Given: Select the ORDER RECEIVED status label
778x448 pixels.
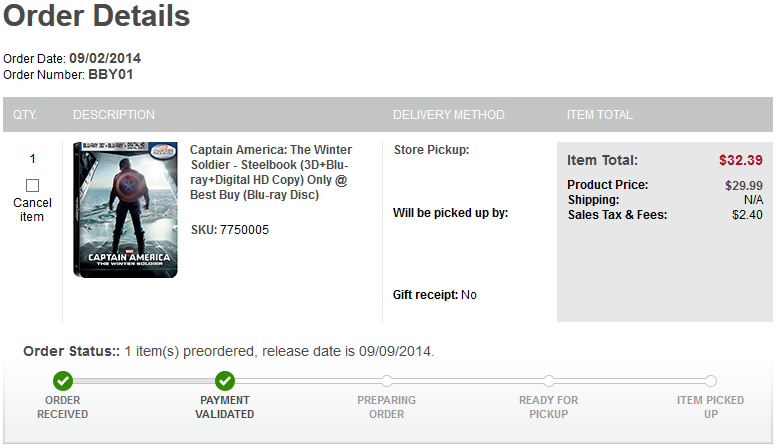Looking at the screenshot, I should pyautogui.click(x=63, y=407).
